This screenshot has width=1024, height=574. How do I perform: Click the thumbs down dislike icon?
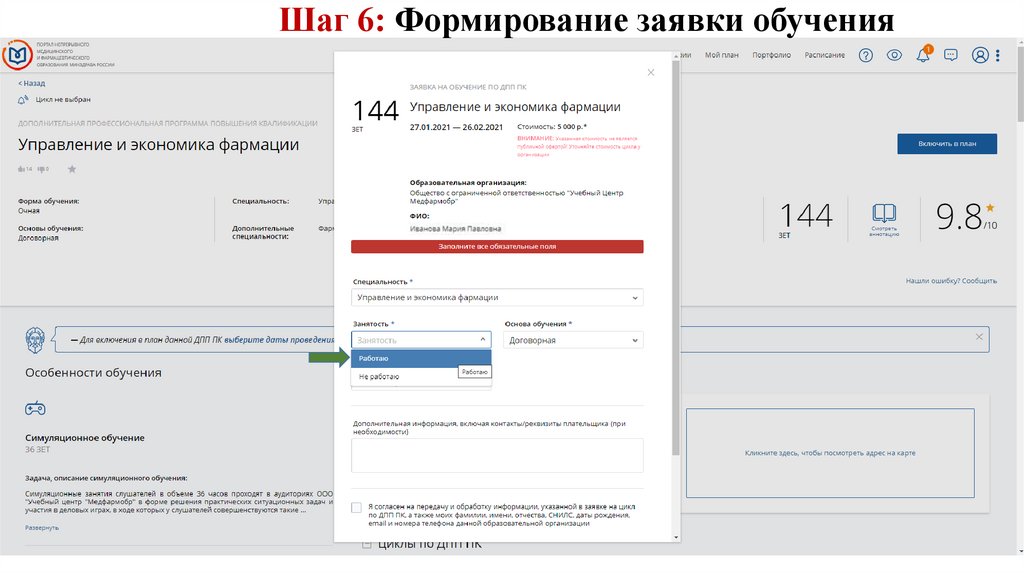(40, 169)
